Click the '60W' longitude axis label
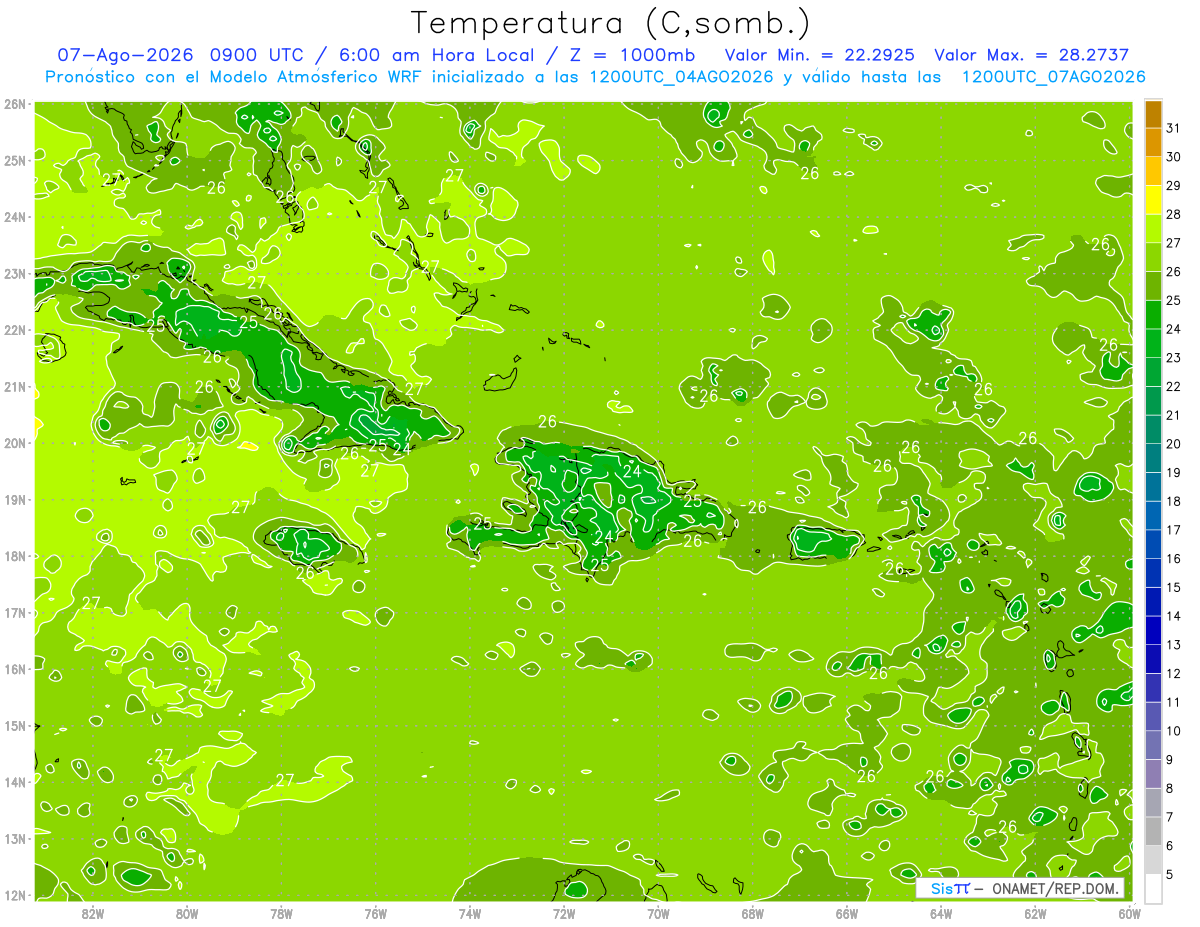Viewport: 1200px width, 927px height. pyautogui.click(x=1129, y=913)
